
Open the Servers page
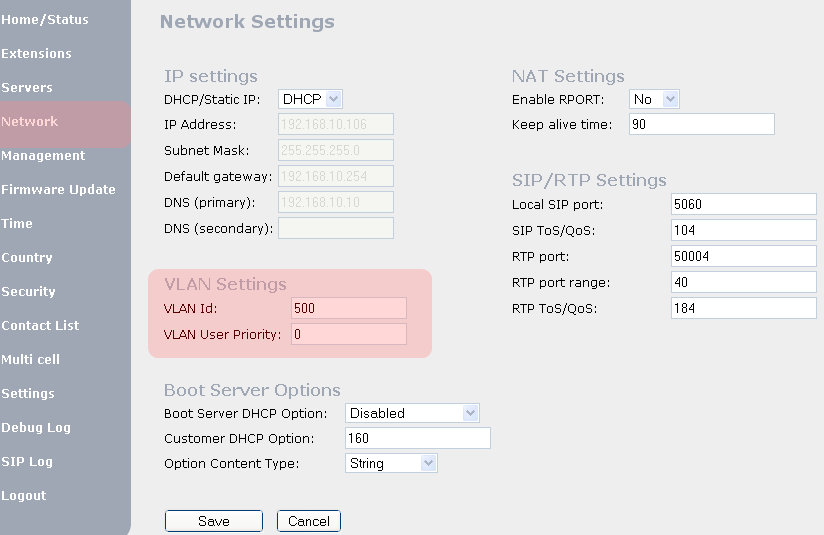click(x=27, y=88)
